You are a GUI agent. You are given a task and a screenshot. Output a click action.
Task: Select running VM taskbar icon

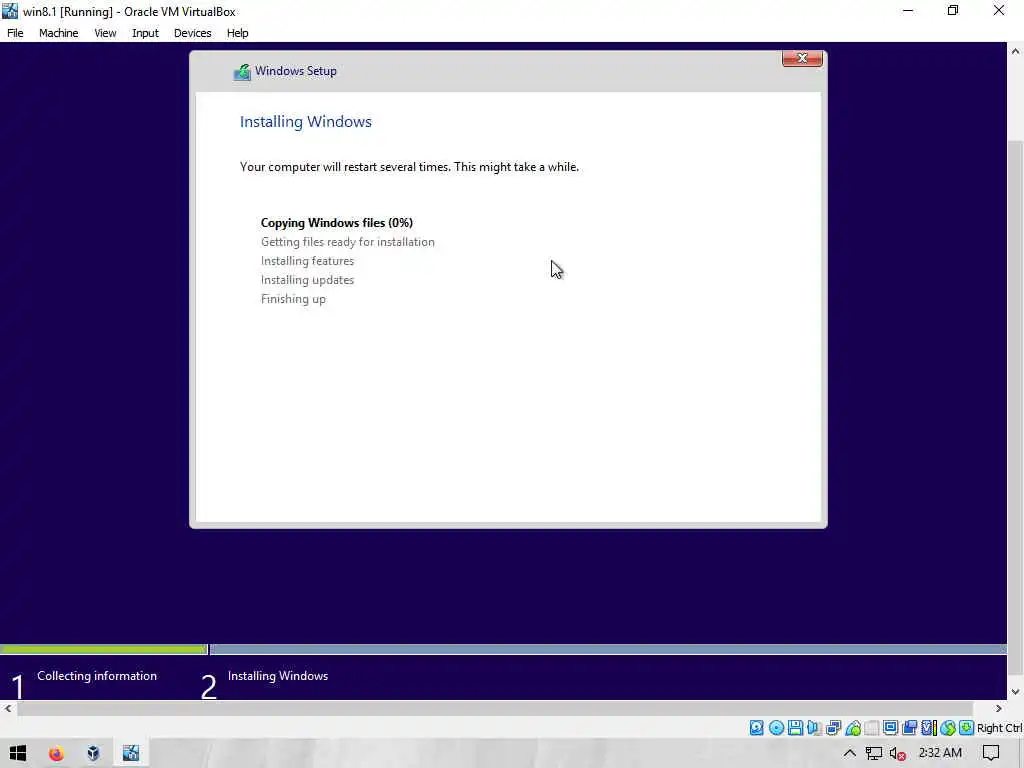(x=131, y=753)
